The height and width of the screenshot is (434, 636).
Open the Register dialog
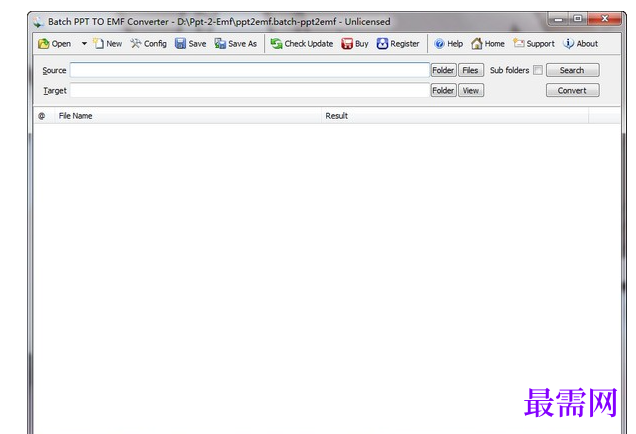pos(398,43)
